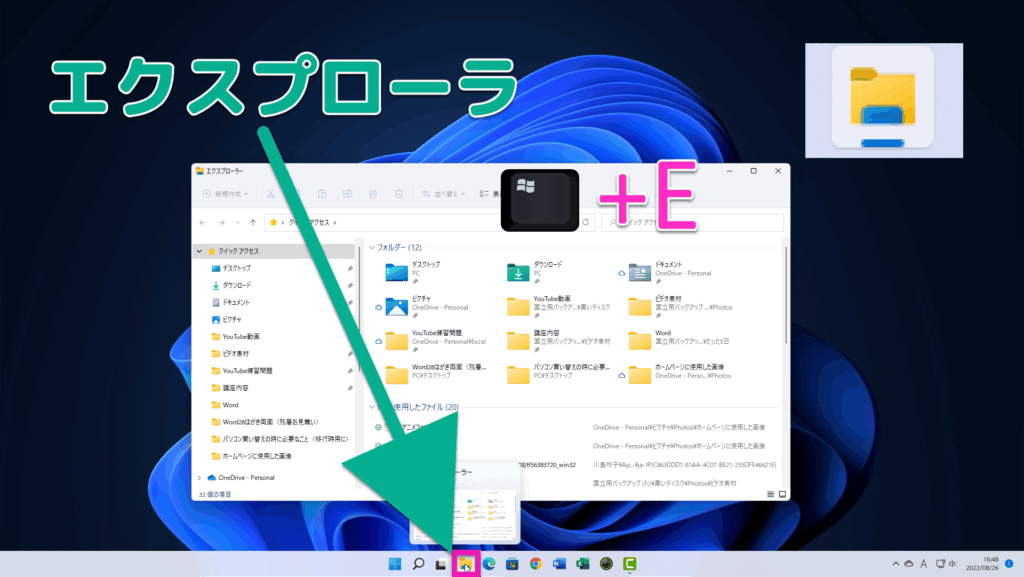The width and height of the screenshot is (1024, 577).
Task: Select the デスクトップ folder tile
Action: (413, 272)
